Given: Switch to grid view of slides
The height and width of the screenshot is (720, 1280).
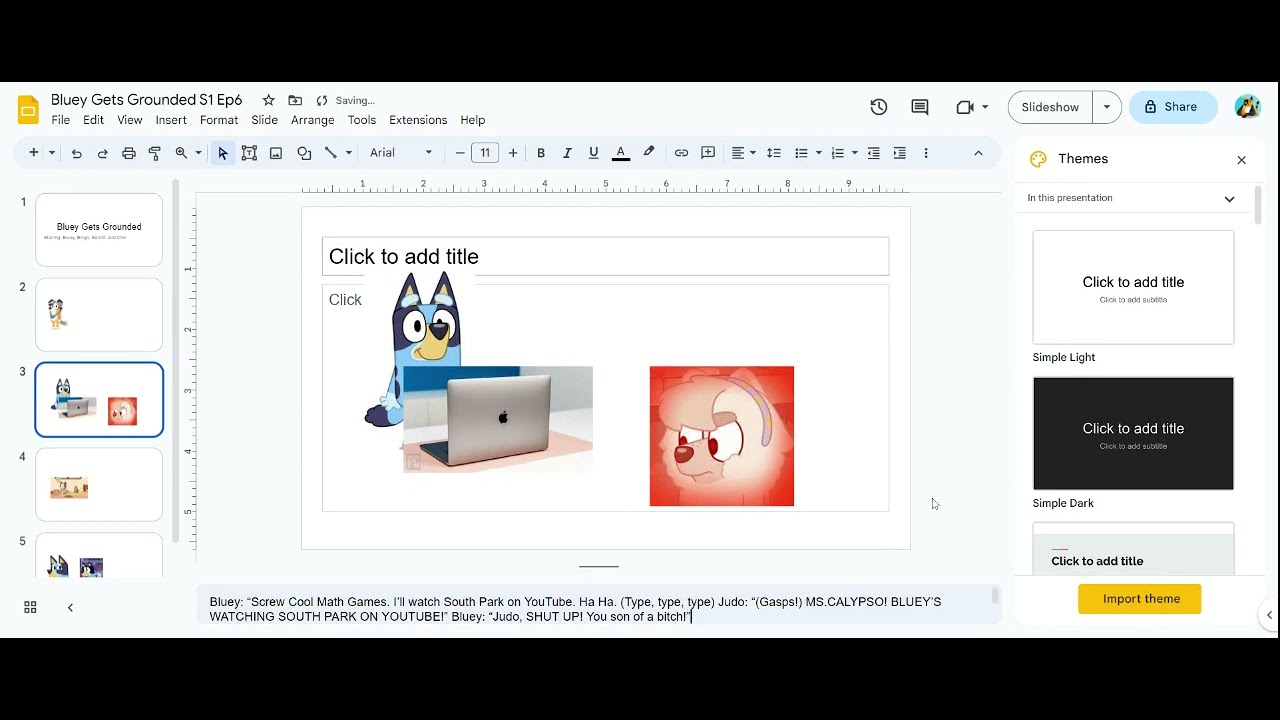Looking at the screenshot, I should pyautogui.click(x=30, y=607).
